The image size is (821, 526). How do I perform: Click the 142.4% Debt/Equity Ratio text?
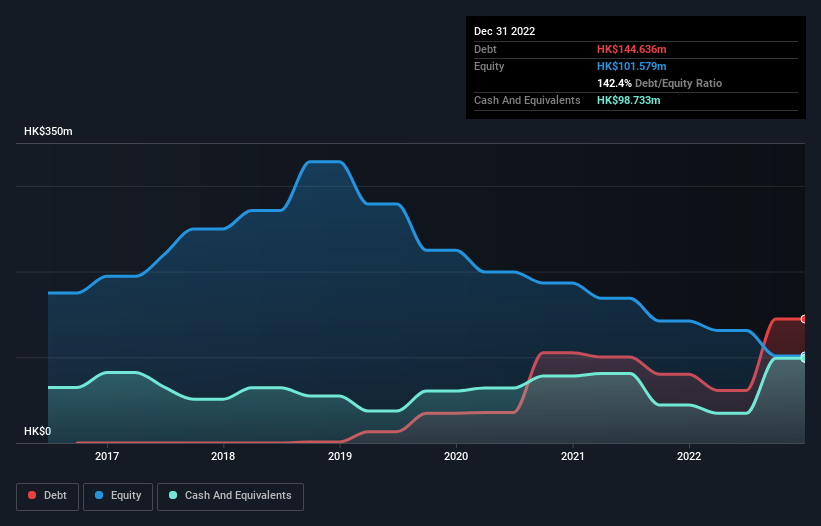click(659, 83)
